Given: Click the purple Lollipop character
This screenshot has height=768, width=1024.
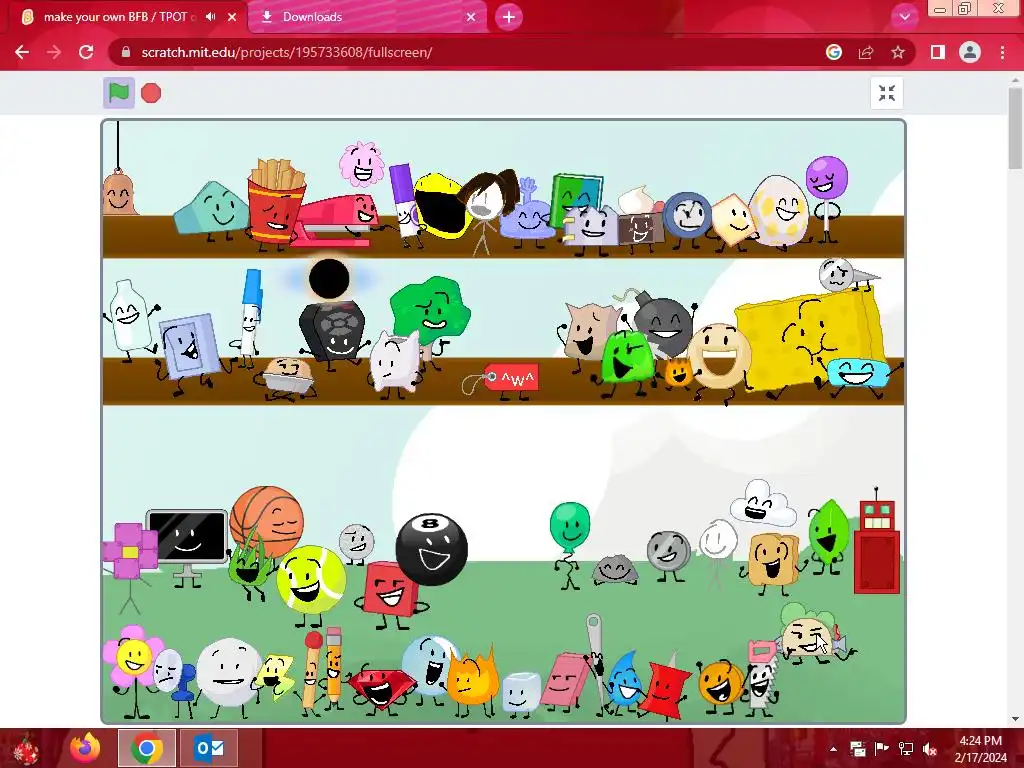Looking at the screenshot, I should tap(827, 177).
